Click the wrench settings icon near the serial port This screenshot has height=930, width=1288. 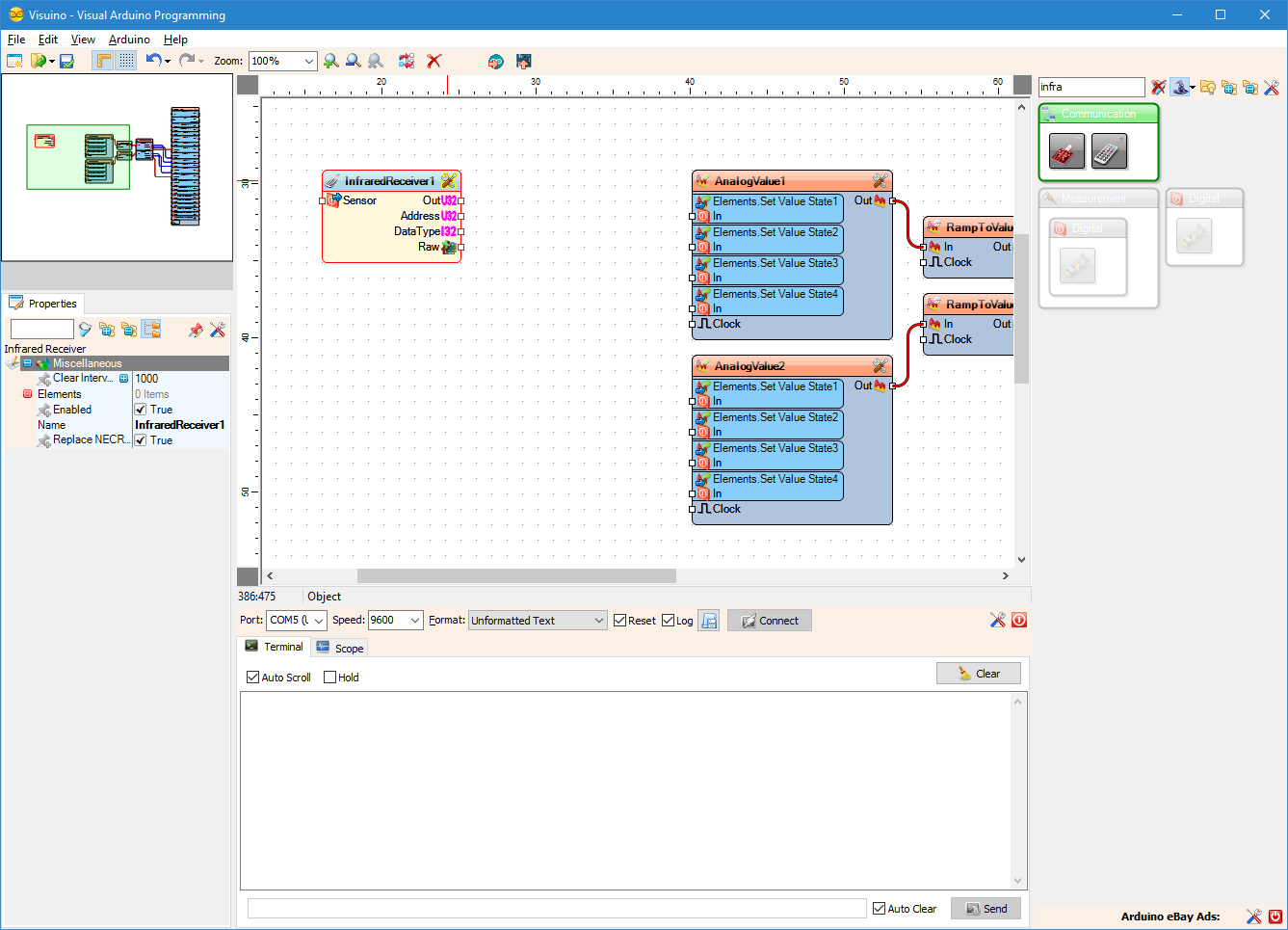coord(998,620)
